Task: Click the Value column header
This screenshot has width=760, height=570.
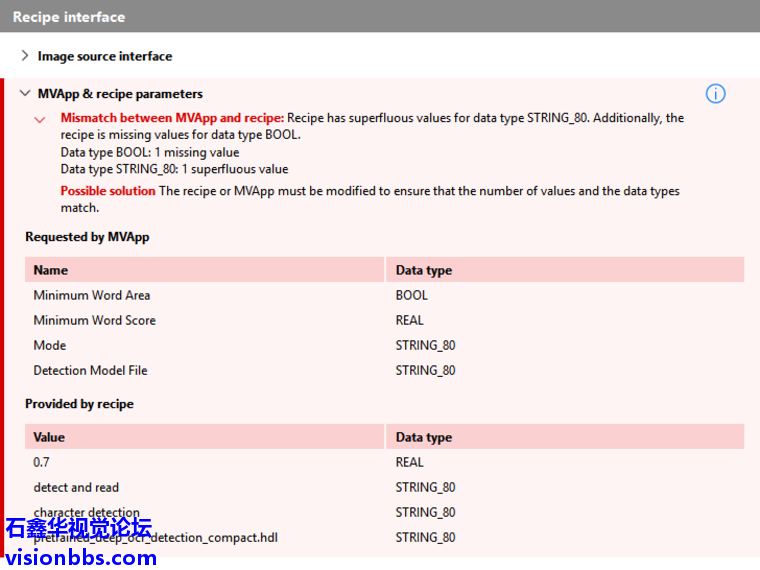Action: (x=49, y=437)
